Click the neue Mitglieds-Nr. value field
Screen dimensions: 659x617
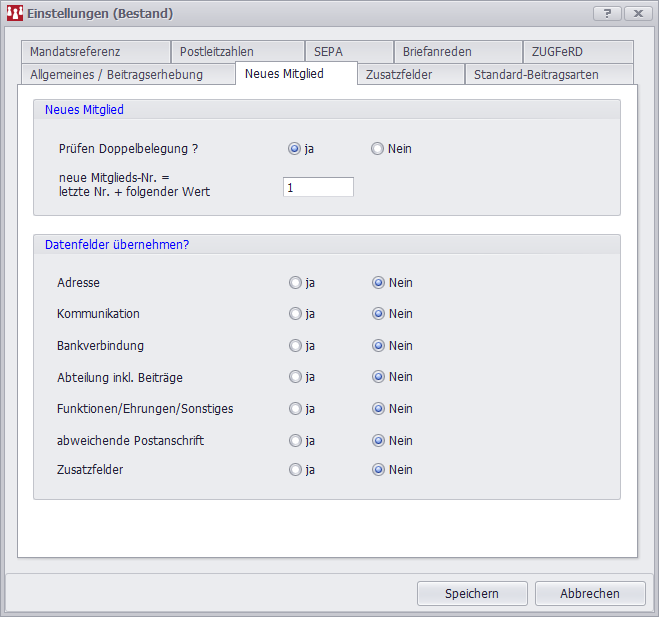[x=318, y=187]
